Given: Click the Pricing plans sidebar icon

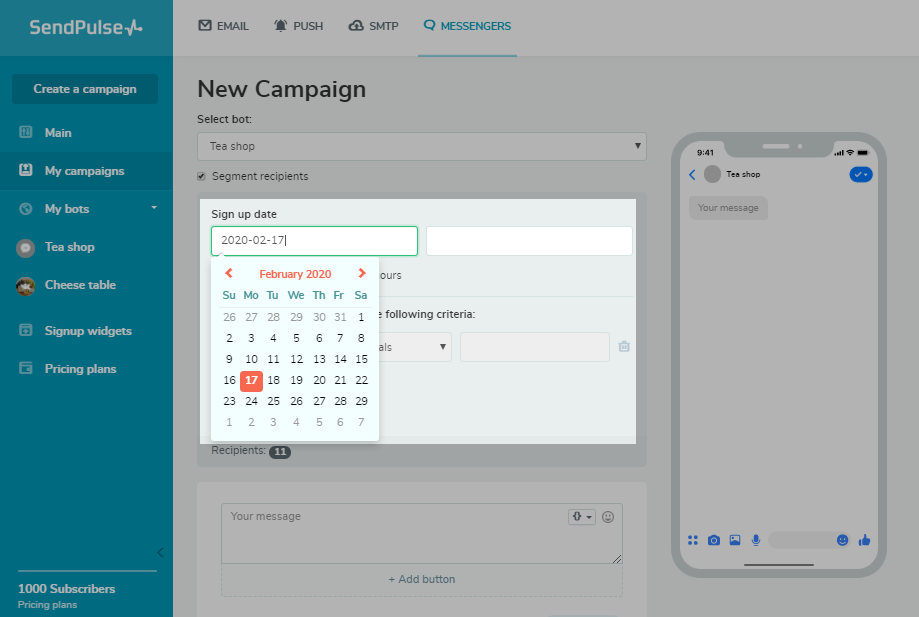Looking at the screenshot, I should (26, 368).
